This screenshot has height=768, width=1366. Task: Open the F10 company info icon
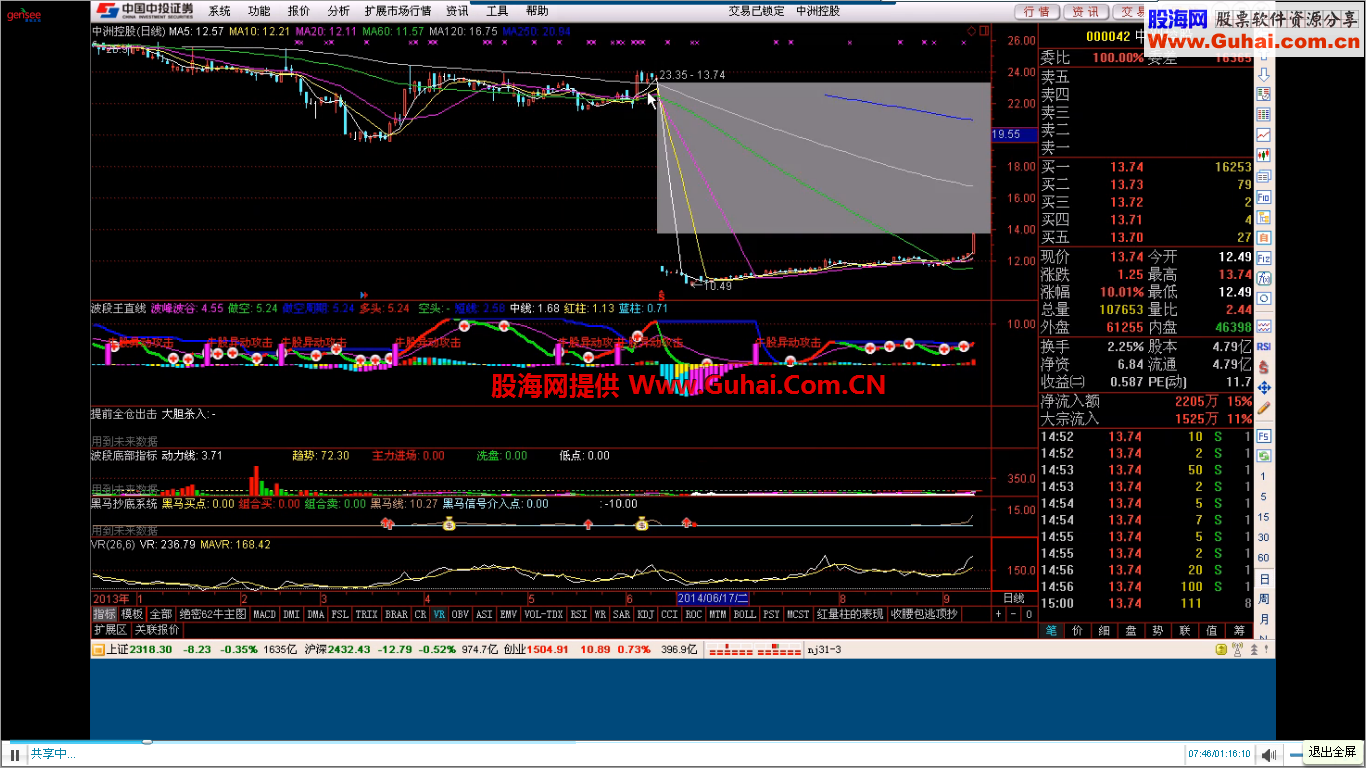tap(1264, 198)
